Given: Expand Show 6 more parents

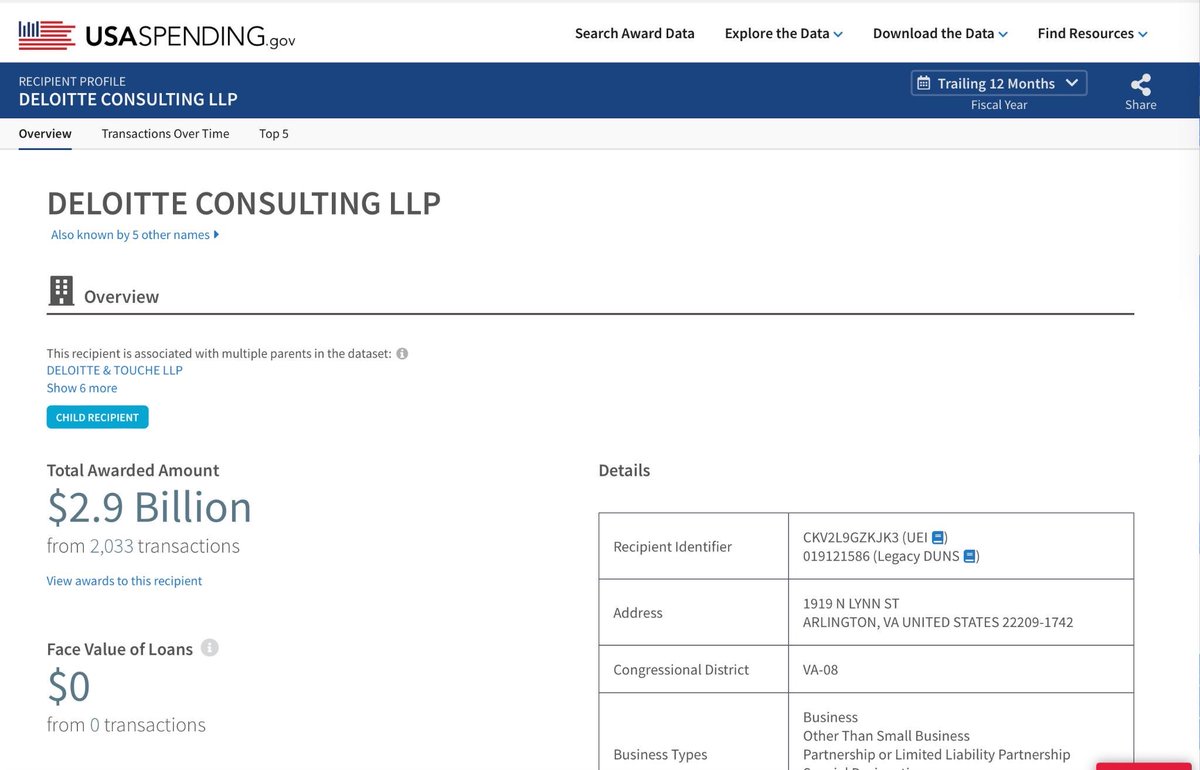Looking at the screenshot, I should coord(82,388).
